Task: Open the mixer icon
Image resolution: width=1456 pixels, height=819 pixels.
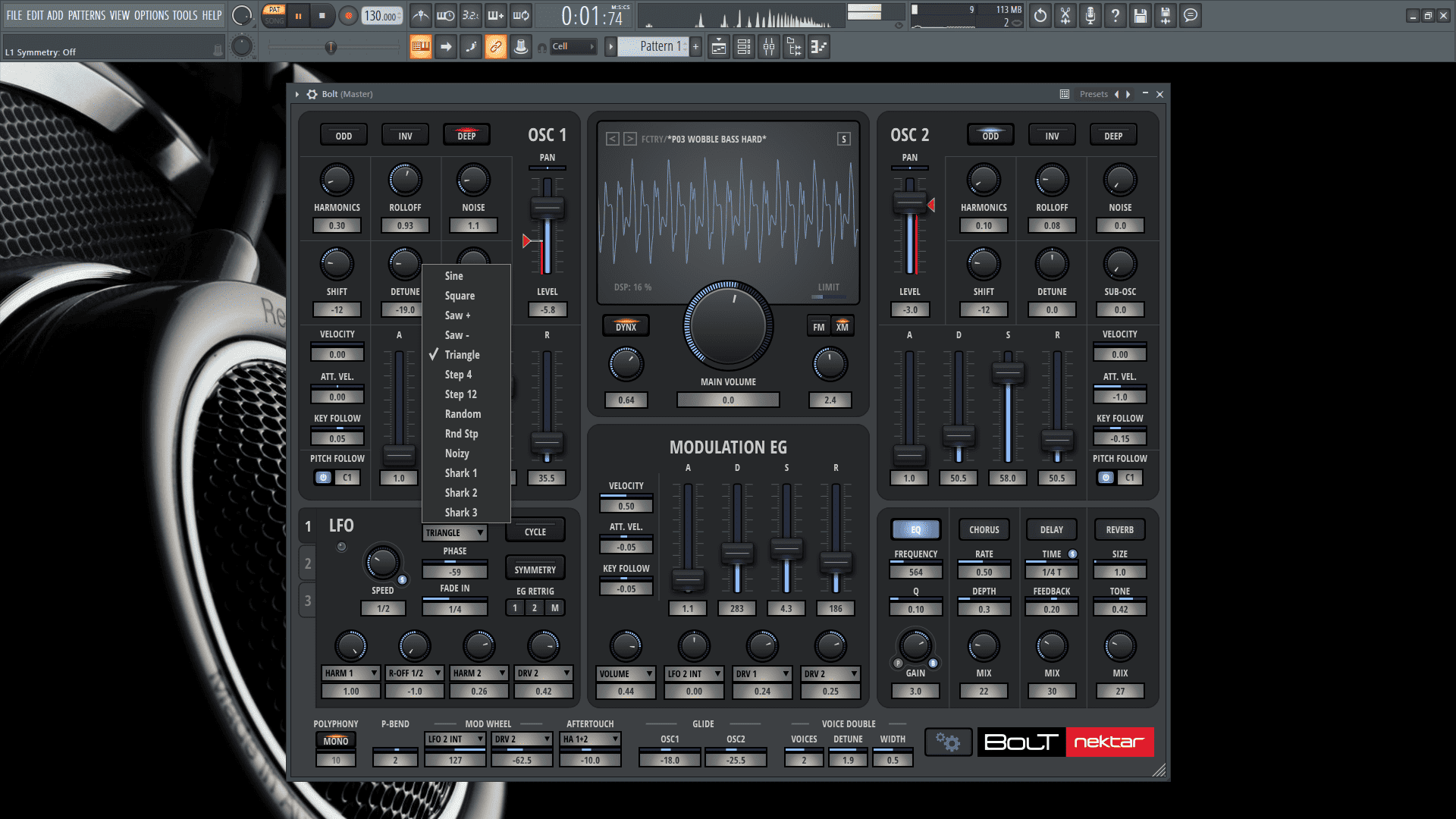Action: point(769,47)
